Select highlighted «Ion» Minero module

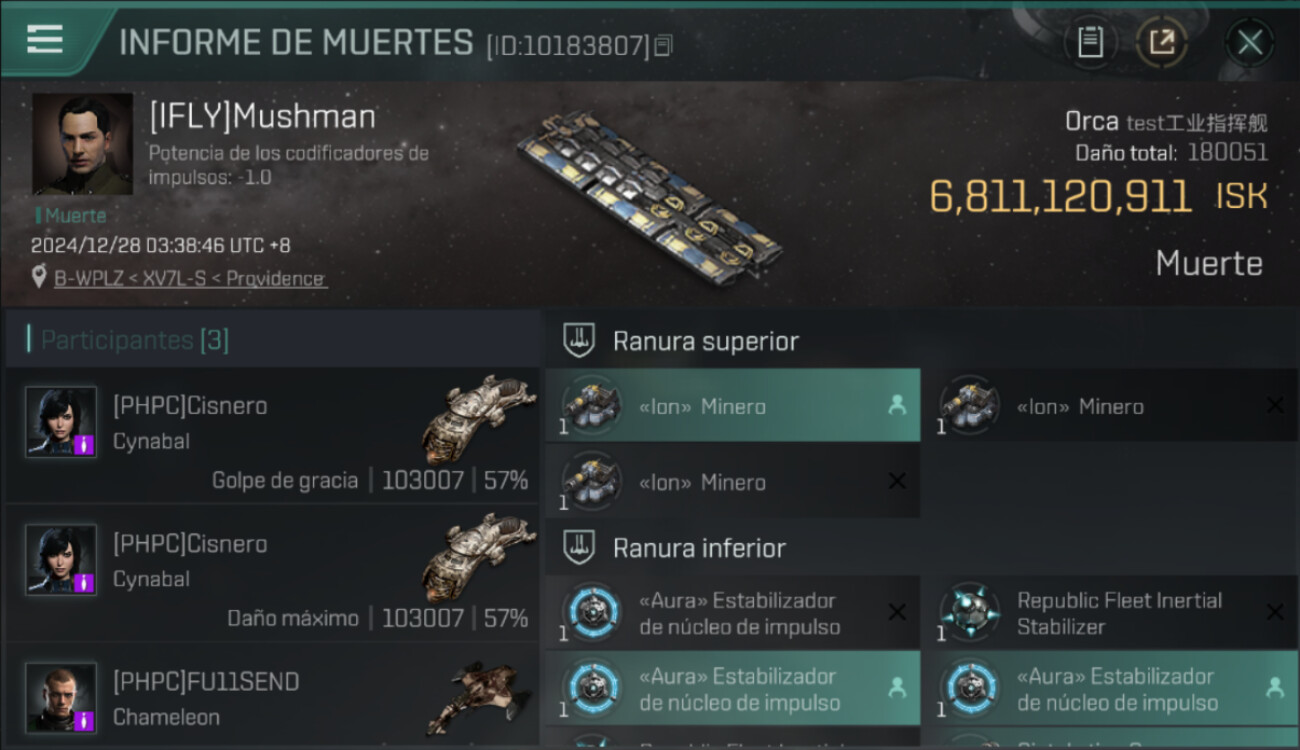coord(733,405)
